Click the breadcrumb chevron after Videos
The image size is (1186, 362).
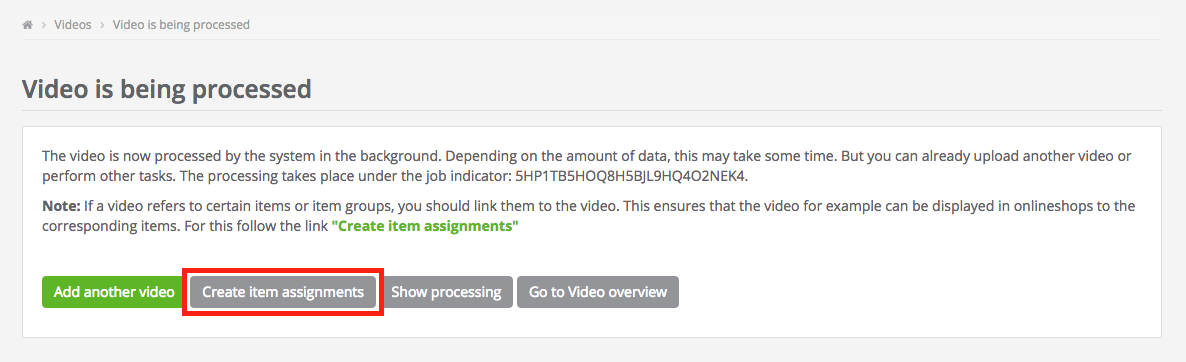point(102,25)
